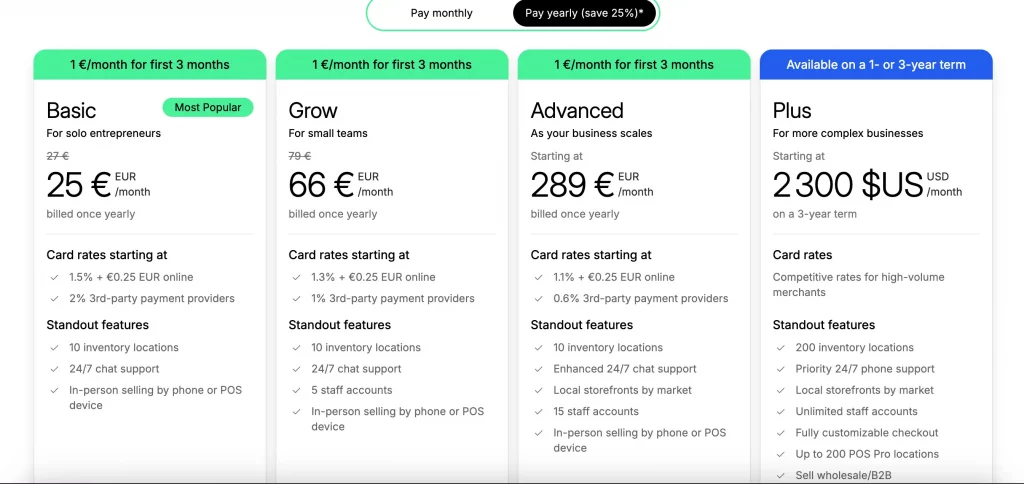The image size is (1024, 484).
Task: Click Basic plan green promo banner
Action: [x=150, y=65]
